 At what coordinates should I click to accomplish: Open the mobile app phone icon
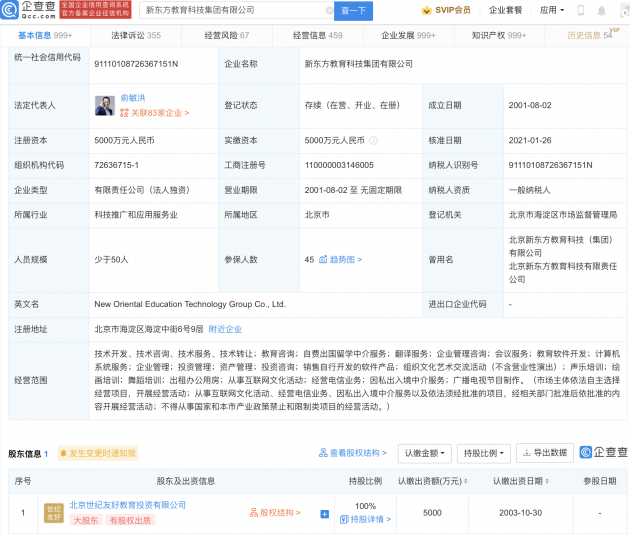(582, 10)
